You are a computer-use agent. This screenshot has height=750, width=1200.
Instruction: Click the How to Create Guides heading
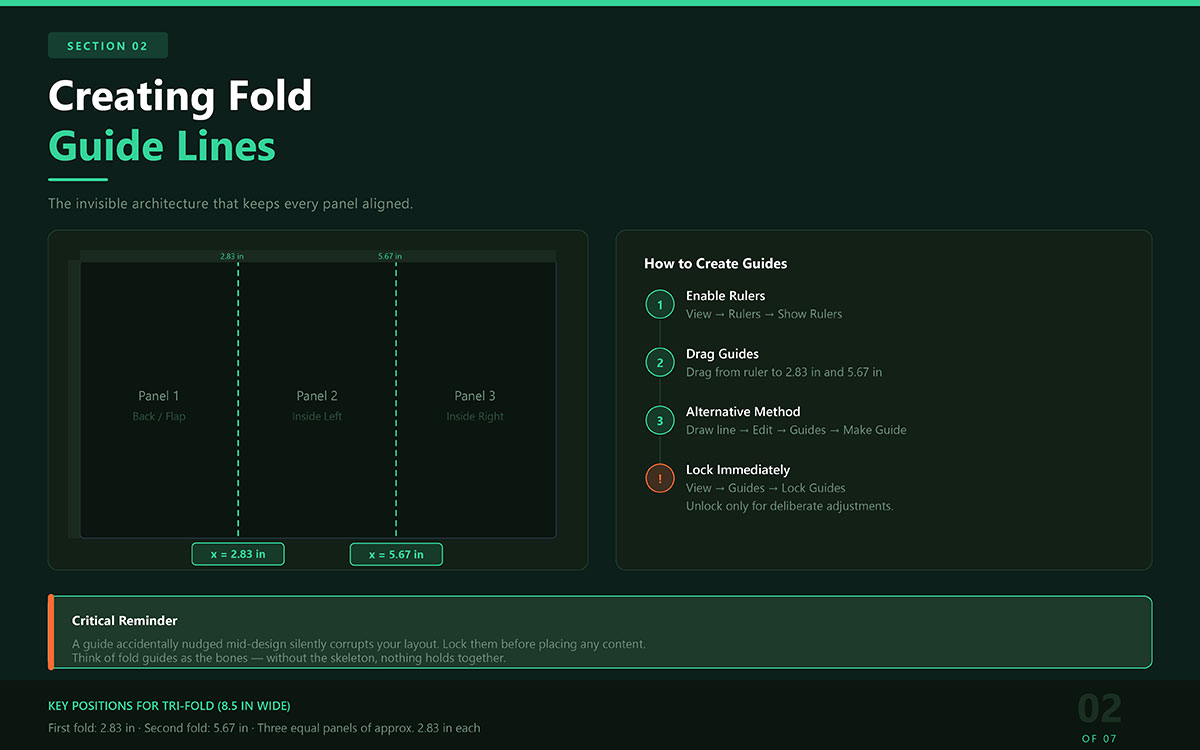pyautogui.click(x=716, y=264)
